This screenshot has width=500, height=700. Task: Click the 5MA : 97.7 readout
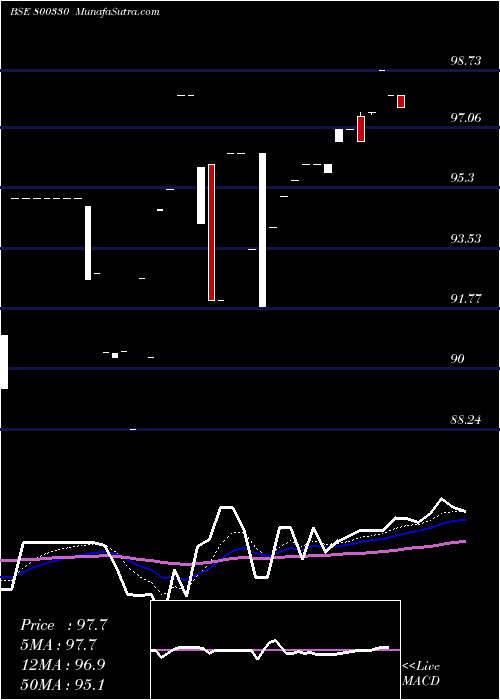point(59,645)
